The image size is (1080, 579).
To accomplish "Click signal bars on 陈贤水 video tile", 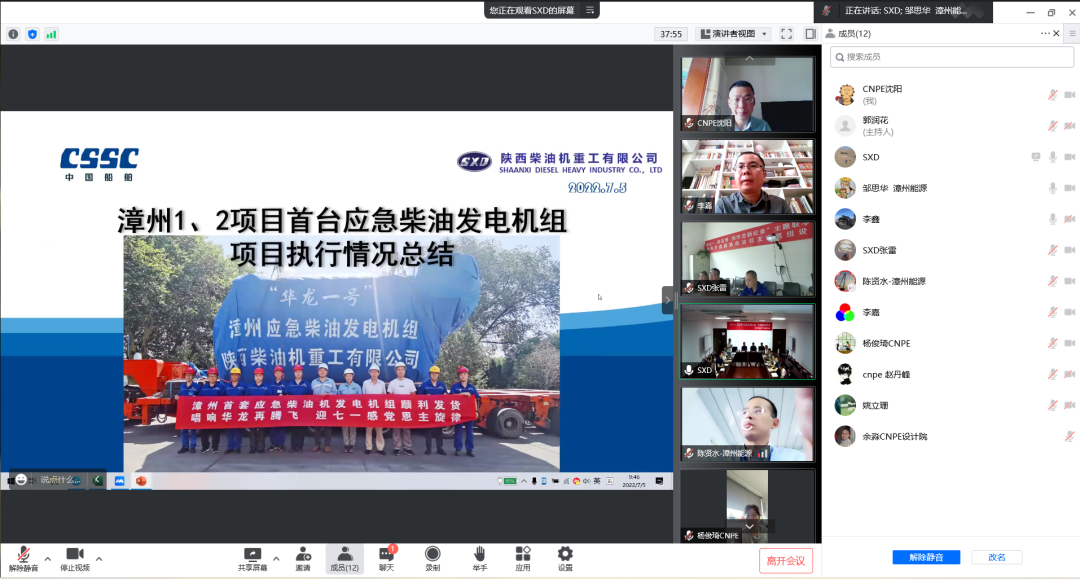I will [762, 454].
